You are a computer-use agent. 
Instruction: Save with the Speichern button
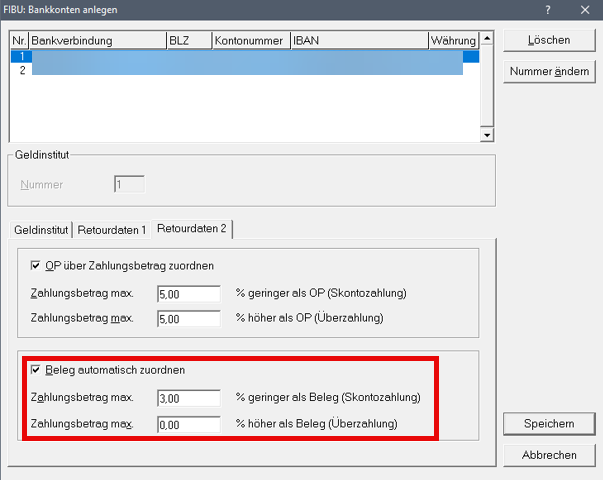tap(549, 424)
